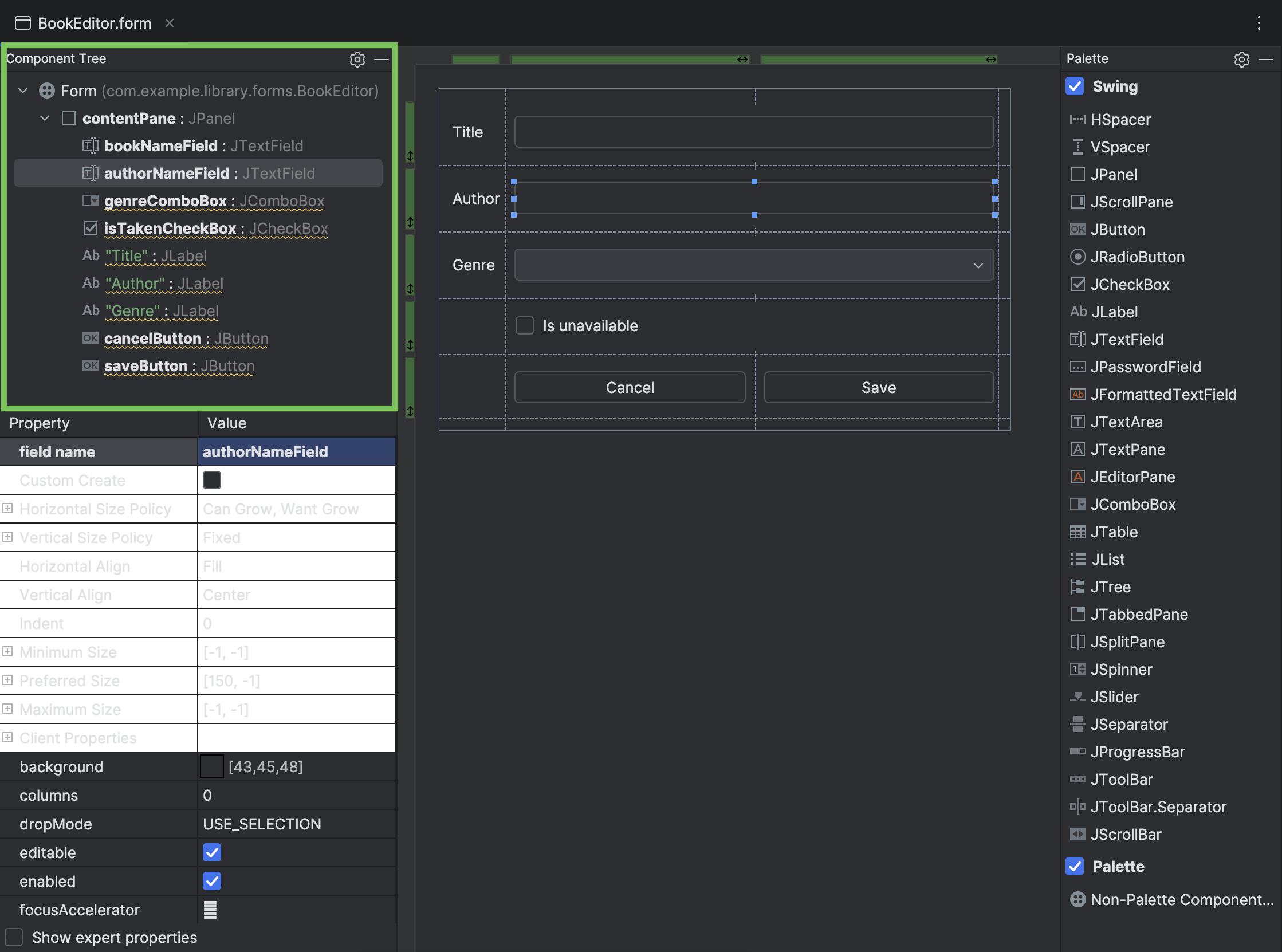Collapse the contentPane node in Component Tree
1282x952 pixels.
tap(44, 118)
